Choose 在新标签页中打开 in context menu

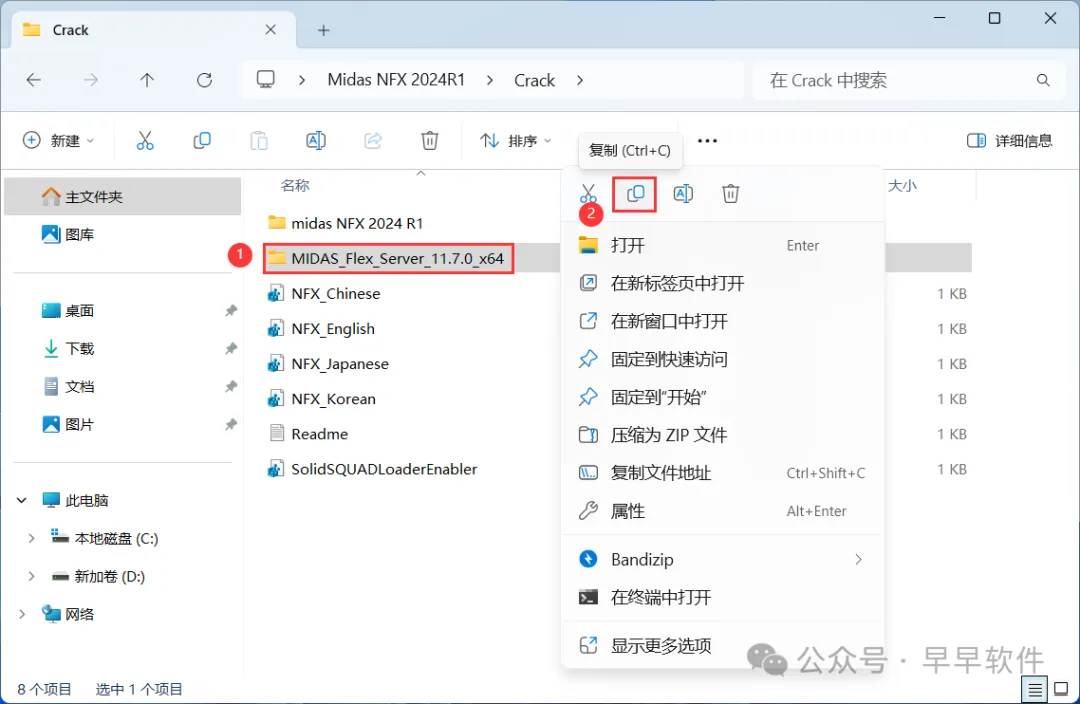coord(722,283)
